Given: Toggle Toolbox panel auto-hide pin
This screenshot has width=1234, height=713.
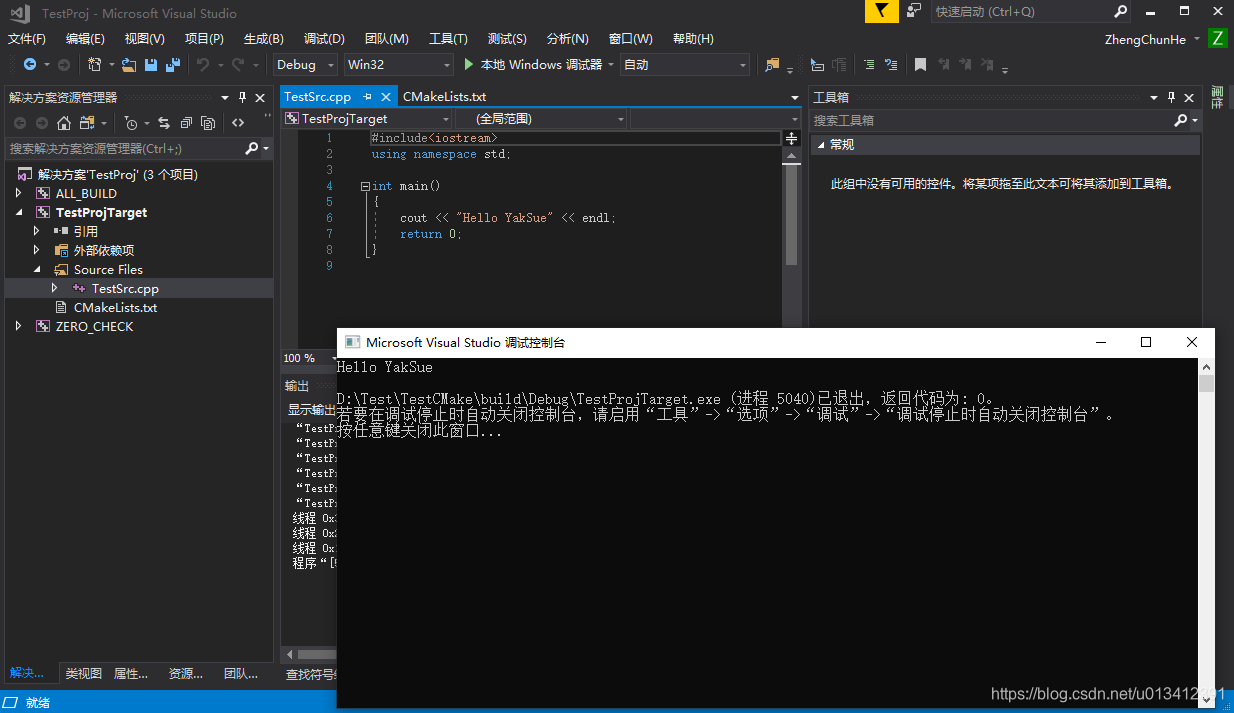Looking at the screenshot, I should (1171, 97).
